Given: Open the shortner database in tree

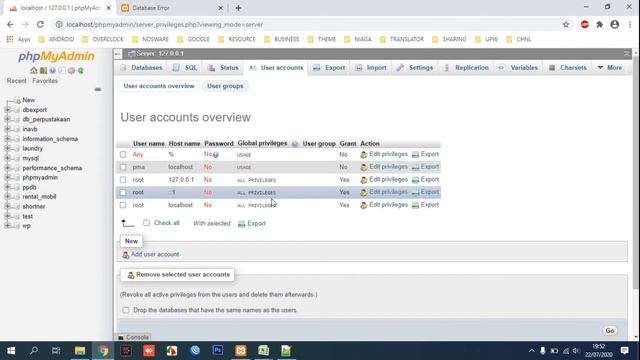Looking at the screenshot, I should point(34,207).
